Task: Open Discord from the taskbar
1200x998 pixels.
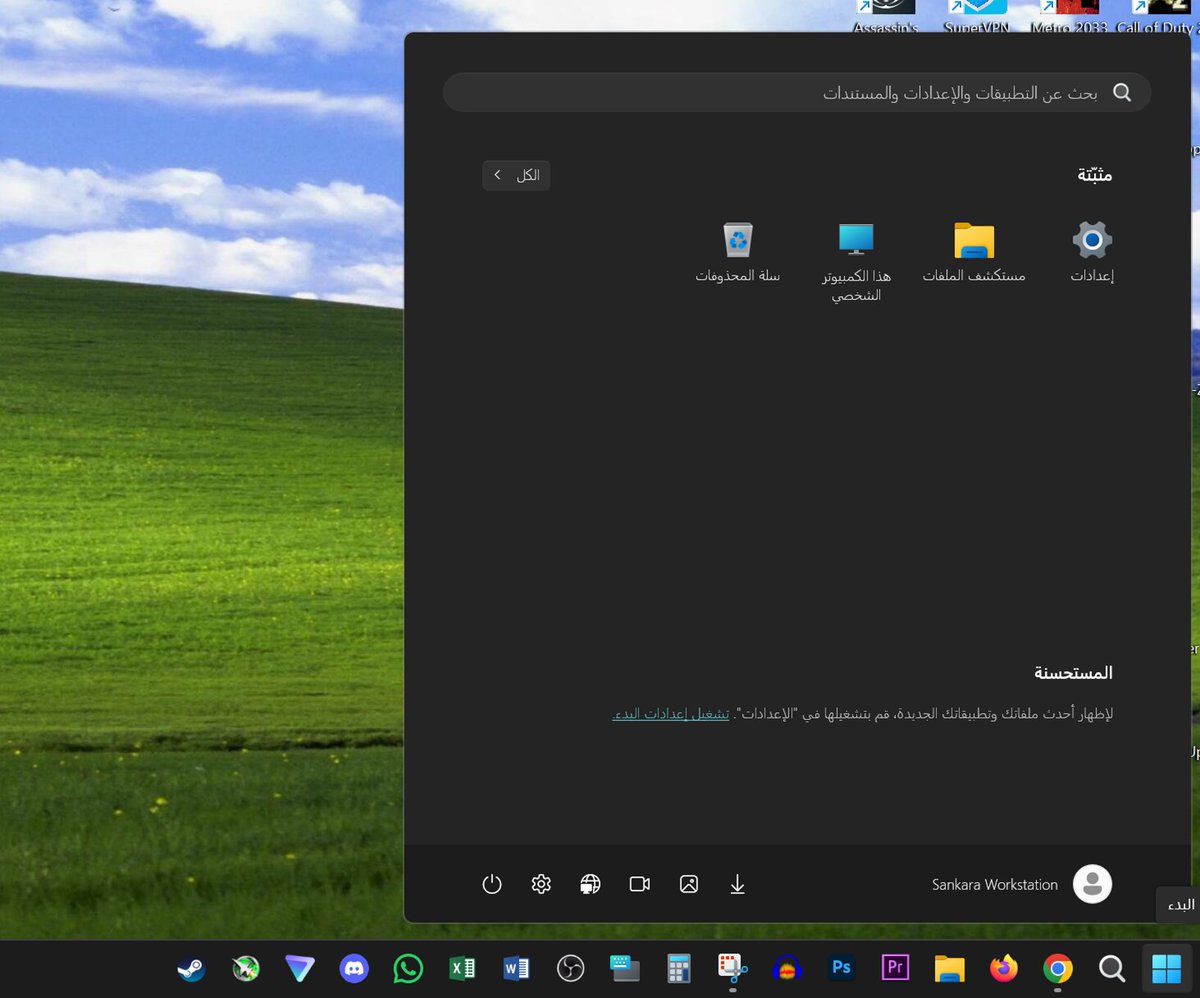Action: click(354, 968)
